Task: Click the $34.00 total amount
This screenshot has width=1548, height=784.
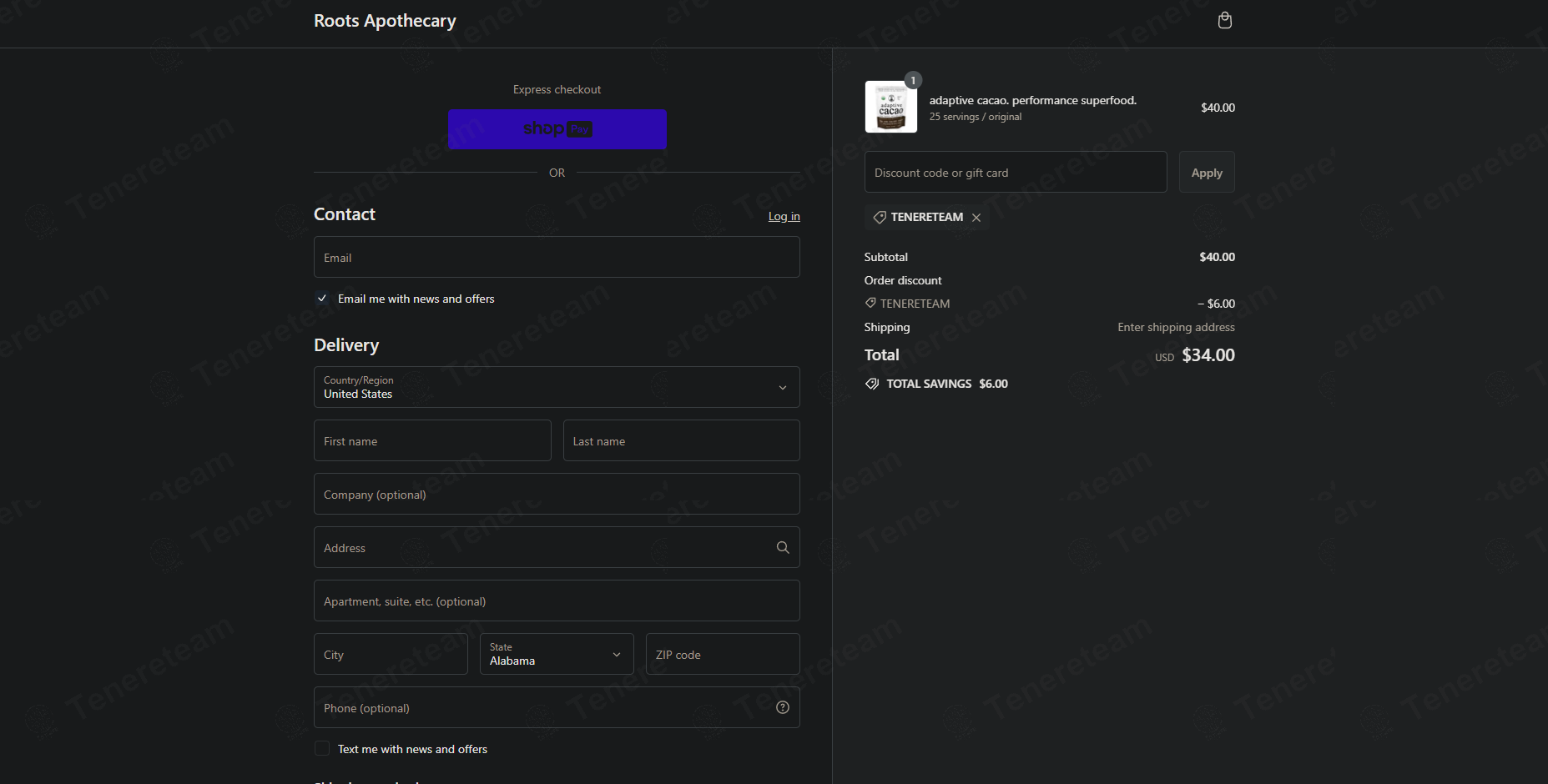Action: [1208, 355]
